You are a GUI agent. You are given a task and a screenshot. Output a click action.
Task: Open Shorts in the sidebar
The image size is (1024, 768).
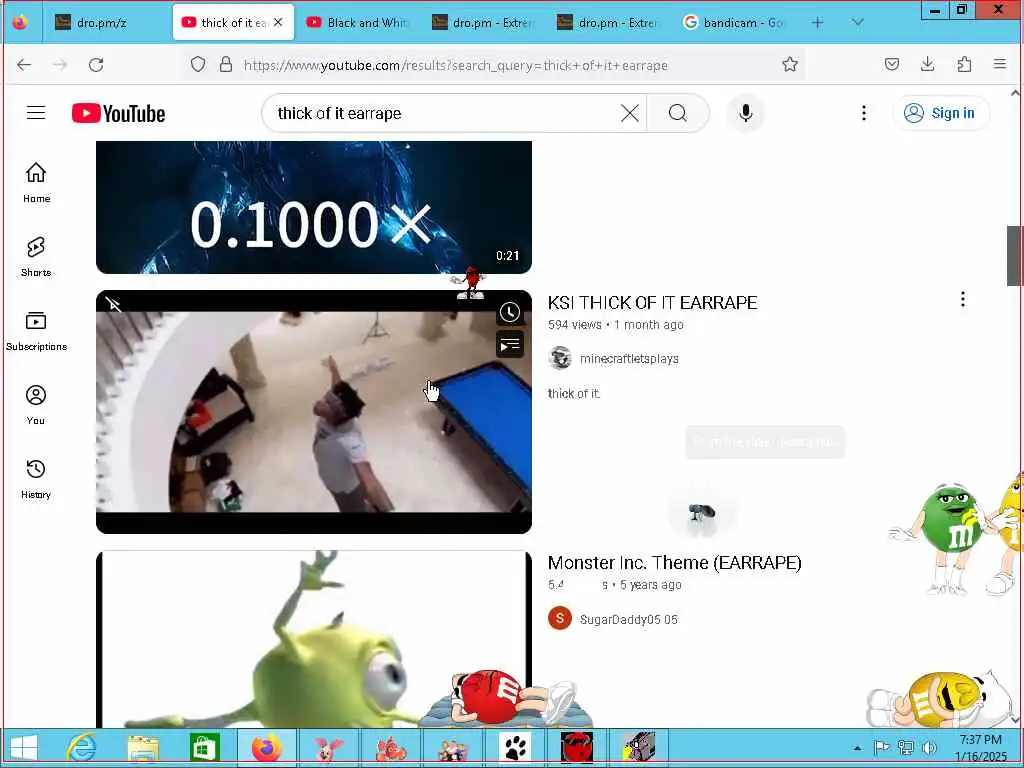[36, 257]
